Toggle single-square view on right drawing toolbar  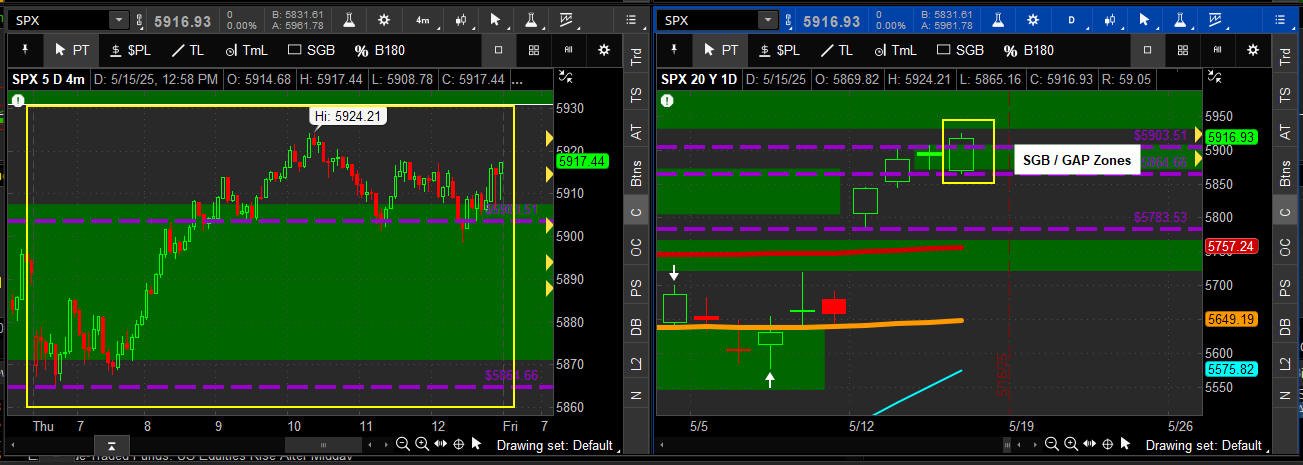(1147, 50)
